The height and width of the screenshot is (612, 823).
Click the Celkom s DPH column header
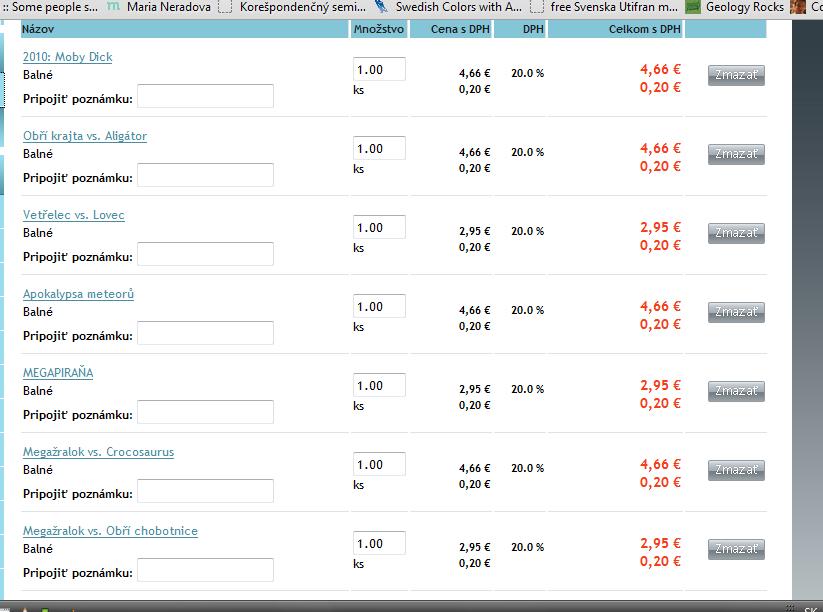pyautogui.click(x=616, y=29)
